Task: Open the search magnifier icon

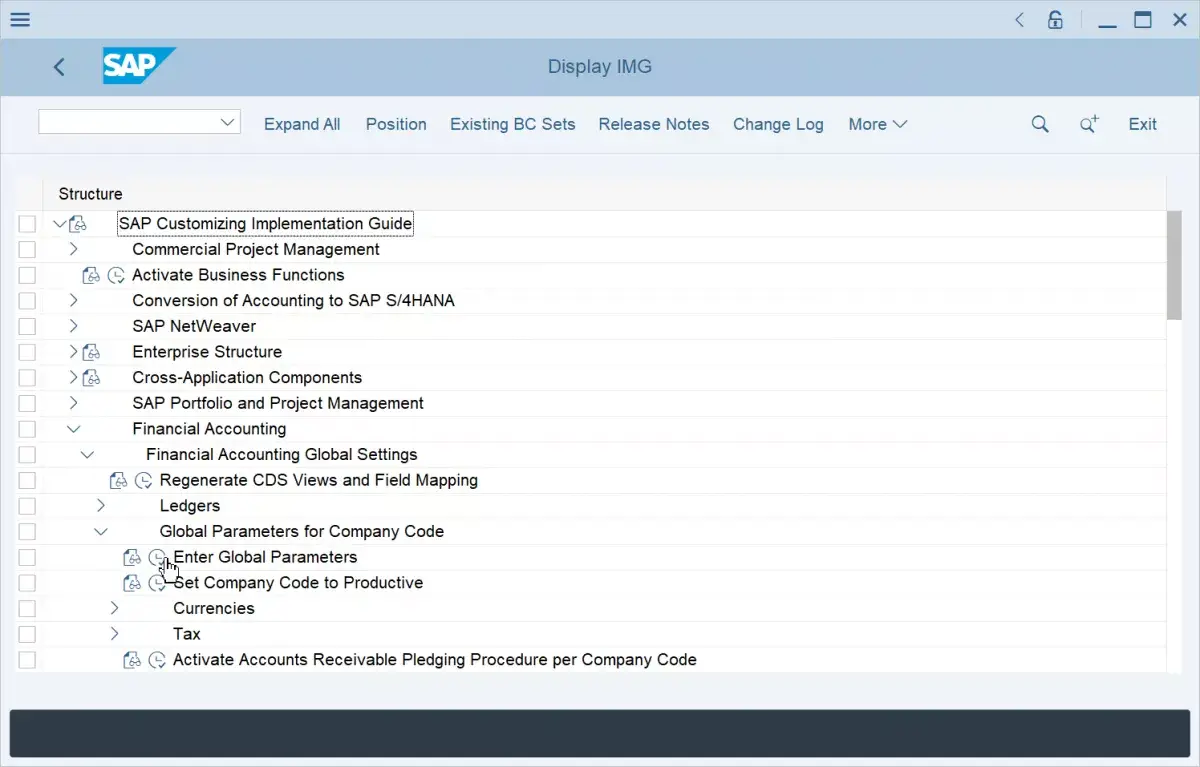Action: (1040, 124)
